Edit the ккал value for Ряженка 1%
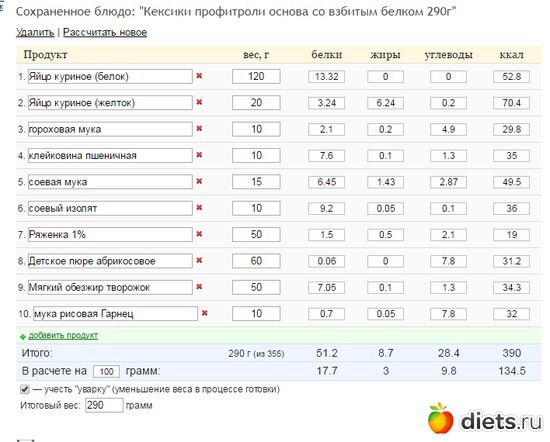Viewport: 550px width, 442px height. pos(511,235)
